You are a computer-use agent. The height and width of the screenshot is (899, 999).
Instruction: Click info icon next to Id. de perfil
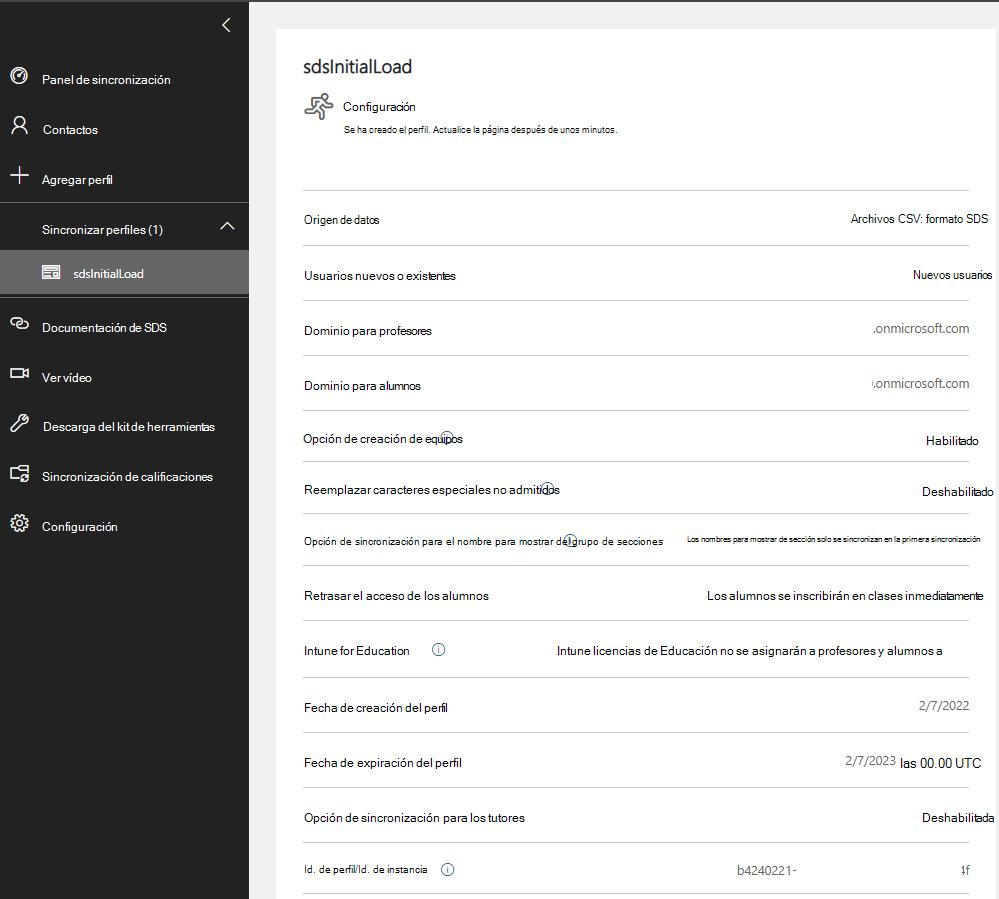pyautogui.click(x=447, y=870)
